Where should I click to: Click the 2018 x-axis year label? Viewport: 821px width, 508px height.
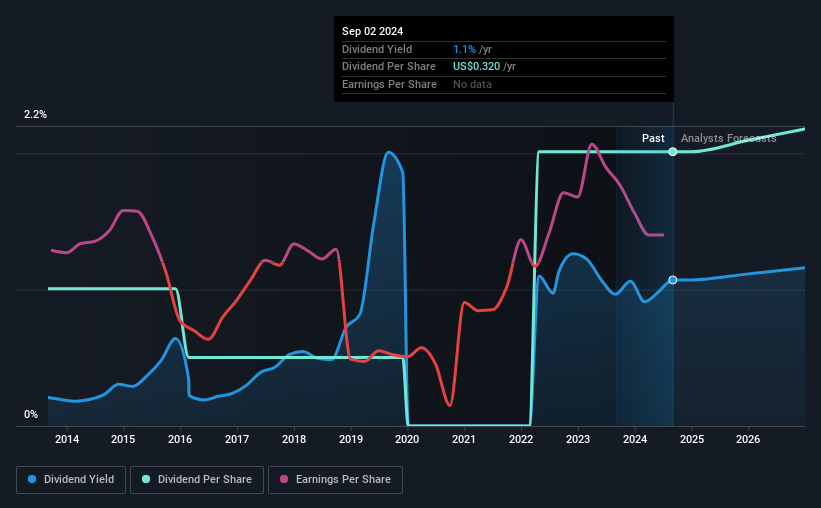pos(294,439)
